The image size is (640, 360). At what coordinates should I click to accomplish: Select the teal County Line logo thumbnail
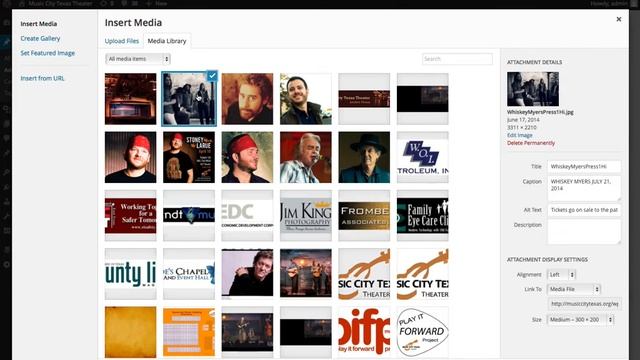(x=130, y=274)
